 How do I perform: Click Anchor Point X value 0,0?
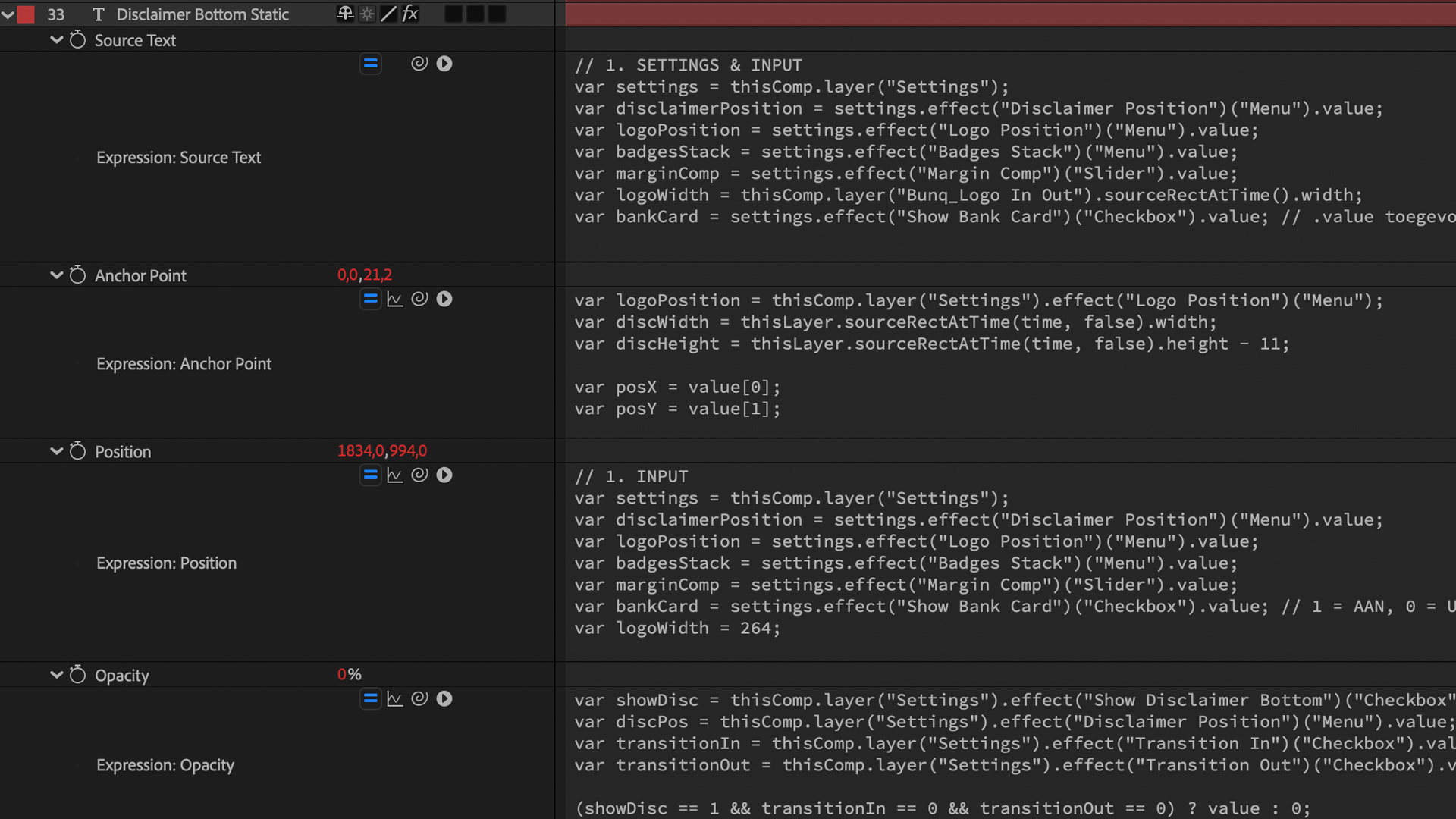click(347, 275)
